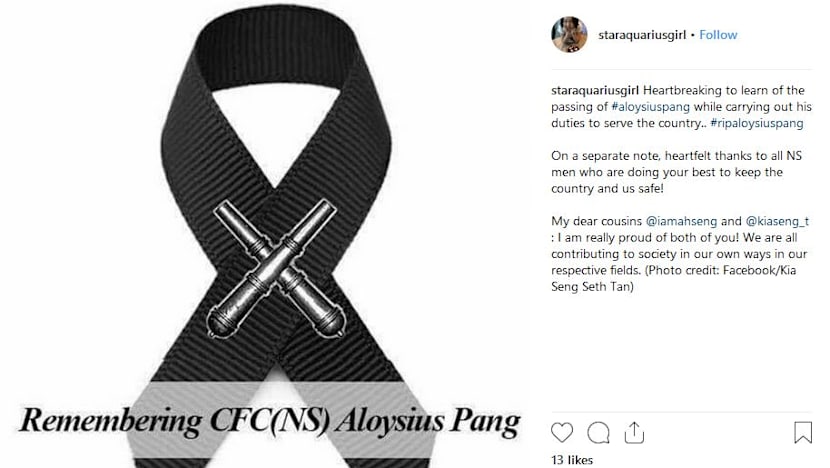The image size is (830, 468).
Task: Click the crossed cannons emblem on ribbon
Action: point(276,269)
